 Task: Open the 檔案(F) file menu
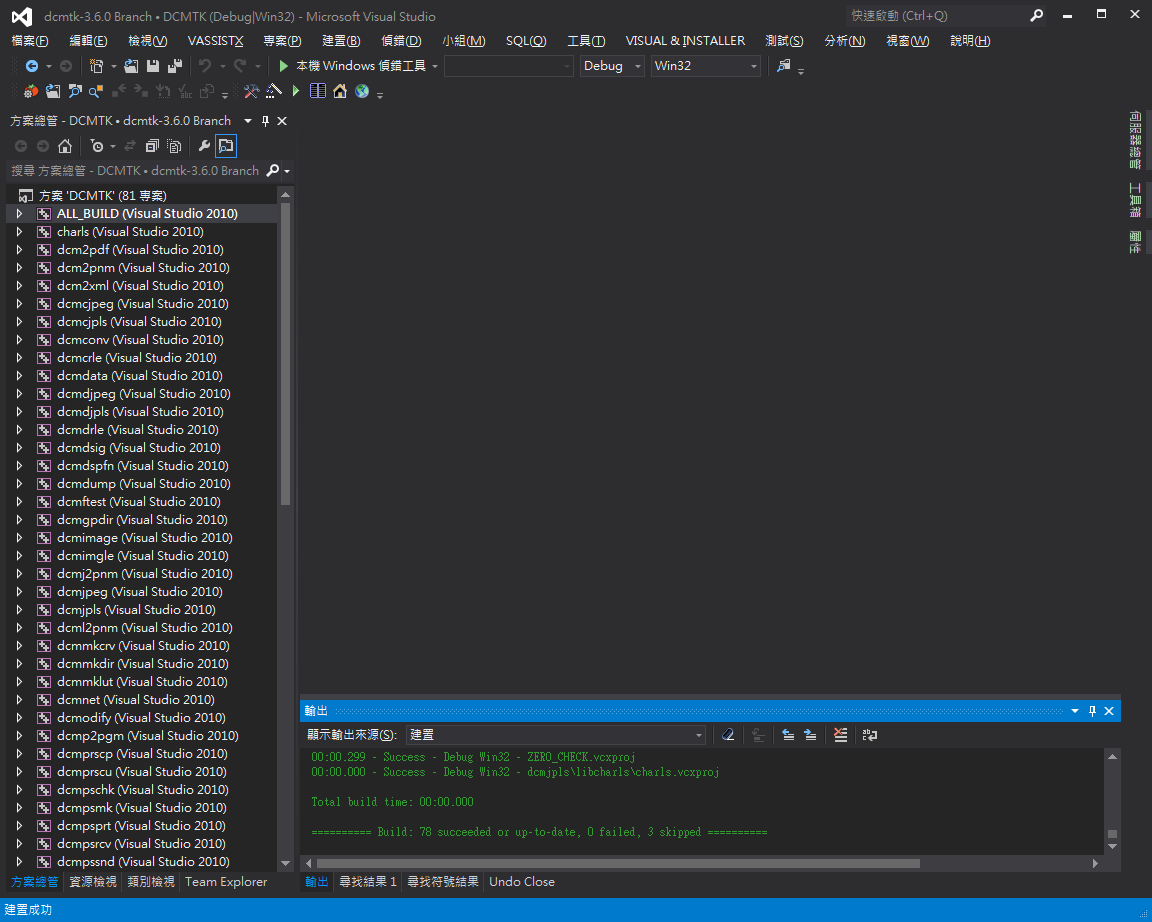30,41
